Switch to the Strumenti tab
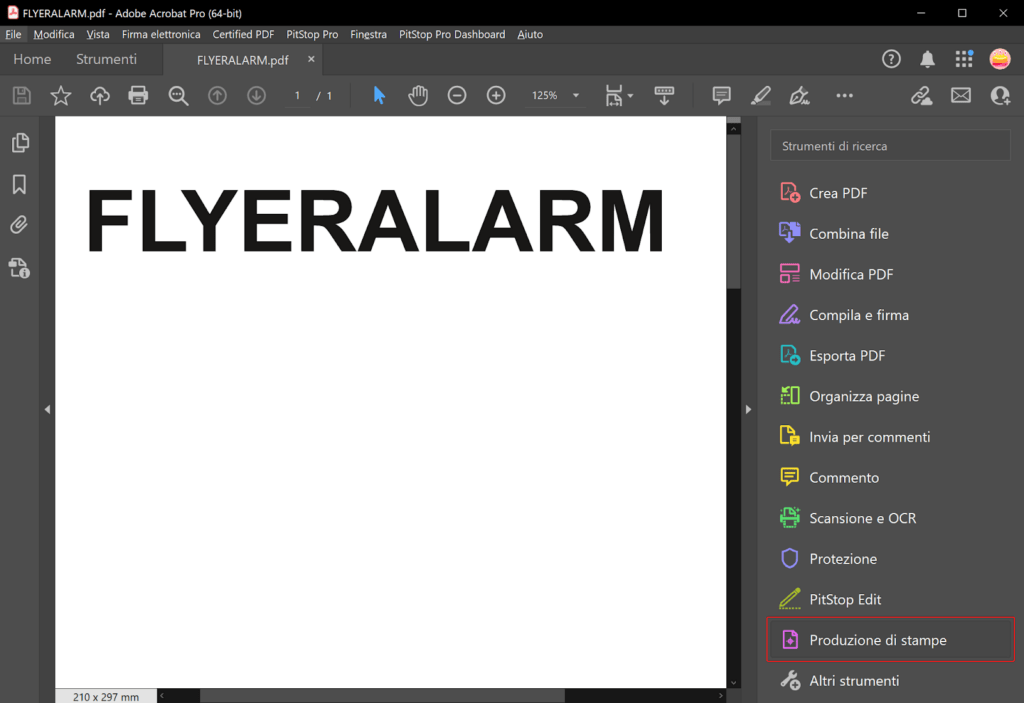The width and height of the screenshot is (1024, 703). click(106, 59)
